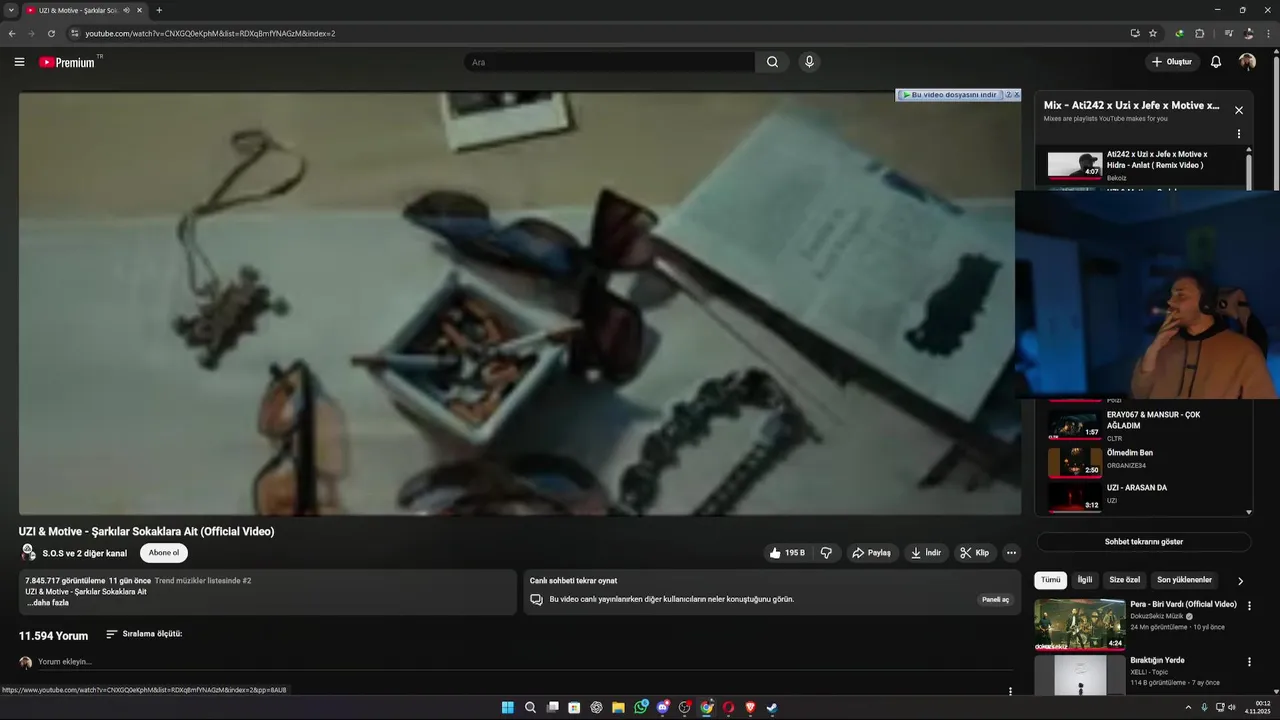Click the Yorum ekleyin comment field

click(x=525, y=662)
